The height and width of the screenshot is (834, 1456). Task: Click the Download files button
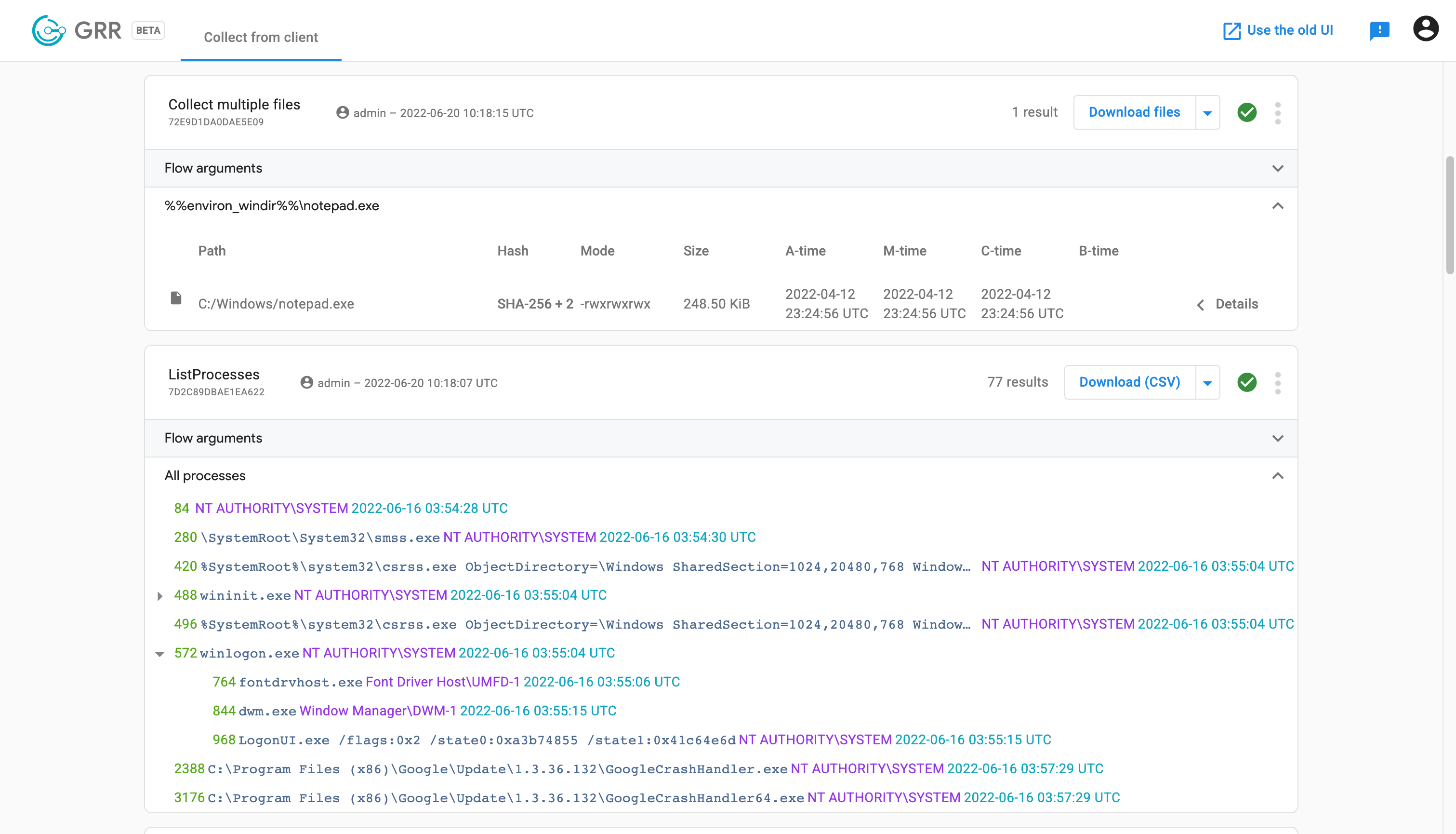(x=1134, y=112)
